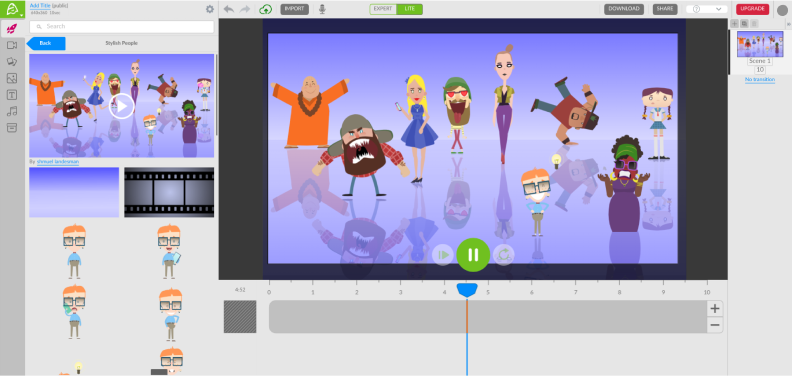Click the 4:52 current time display
Viewport: 792px width, 376px height.
coord(240,290)
